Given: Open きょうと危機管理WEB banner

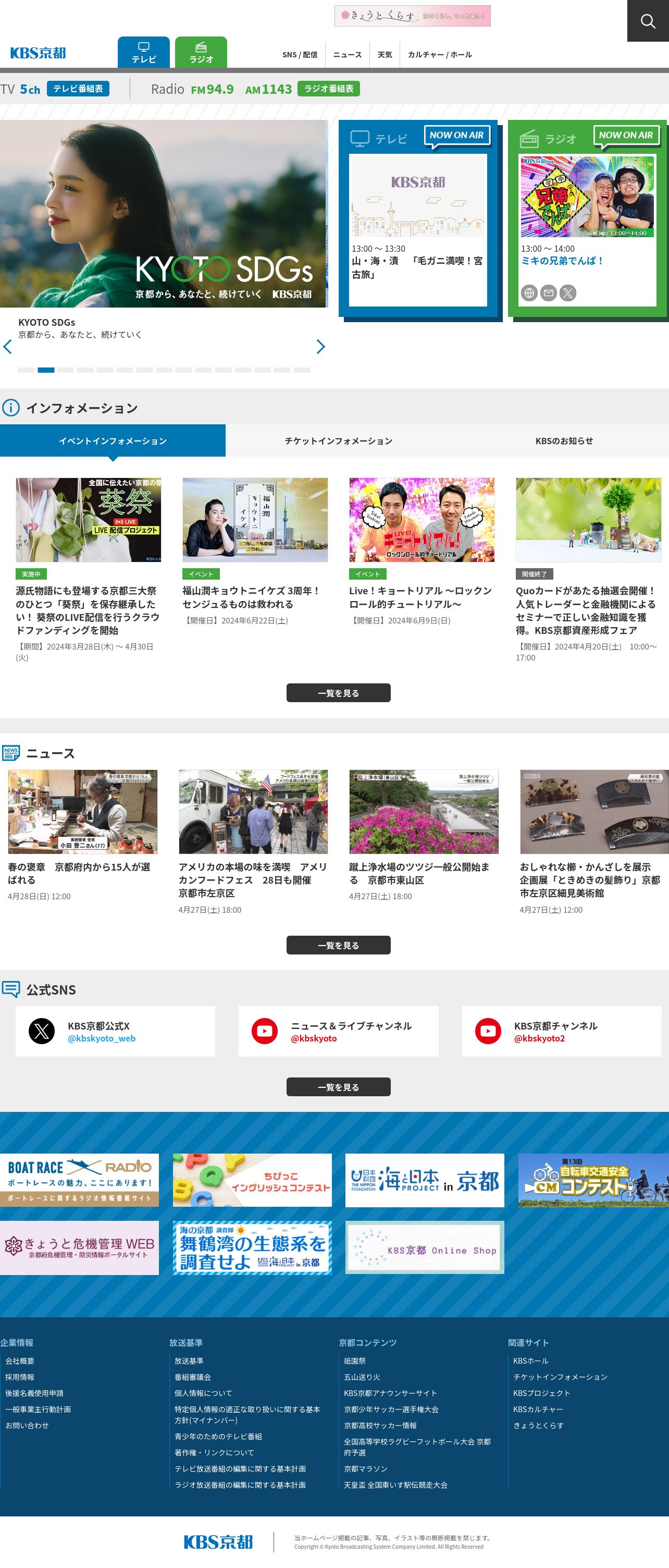Looking at the screenshot, I should [x=79, y=1248].
